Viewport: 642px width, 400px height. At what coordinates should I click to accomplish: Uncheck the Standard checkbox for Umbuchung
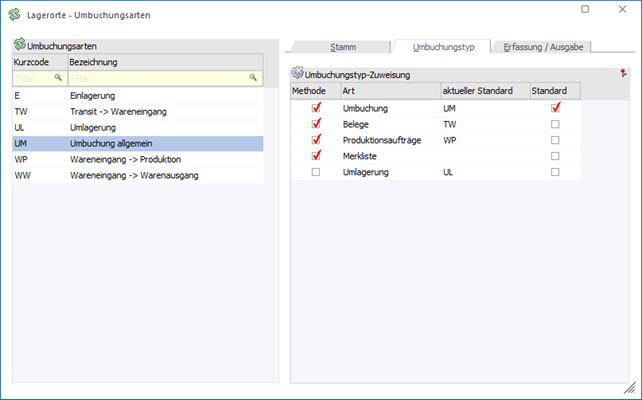tap(555, 108)
